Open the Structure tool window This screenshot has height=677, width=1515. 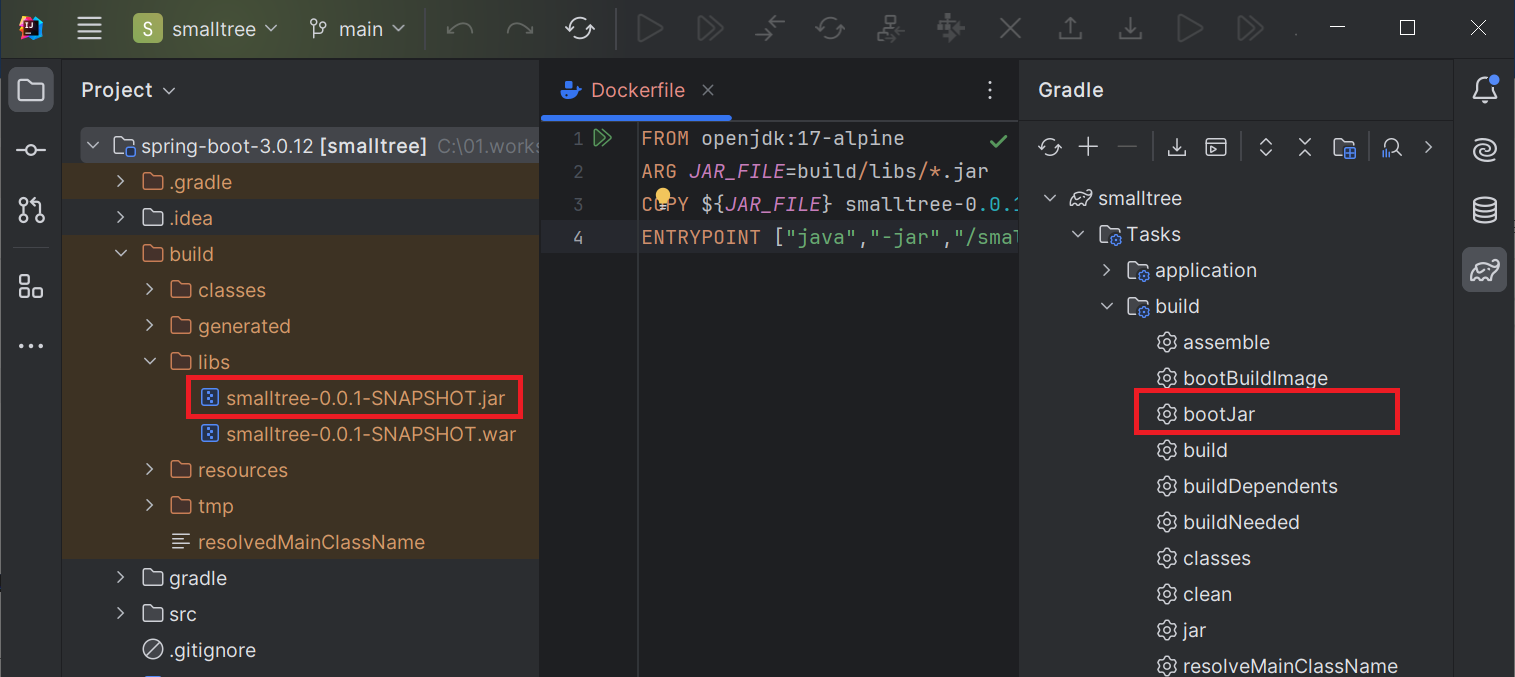coord(31,287)
